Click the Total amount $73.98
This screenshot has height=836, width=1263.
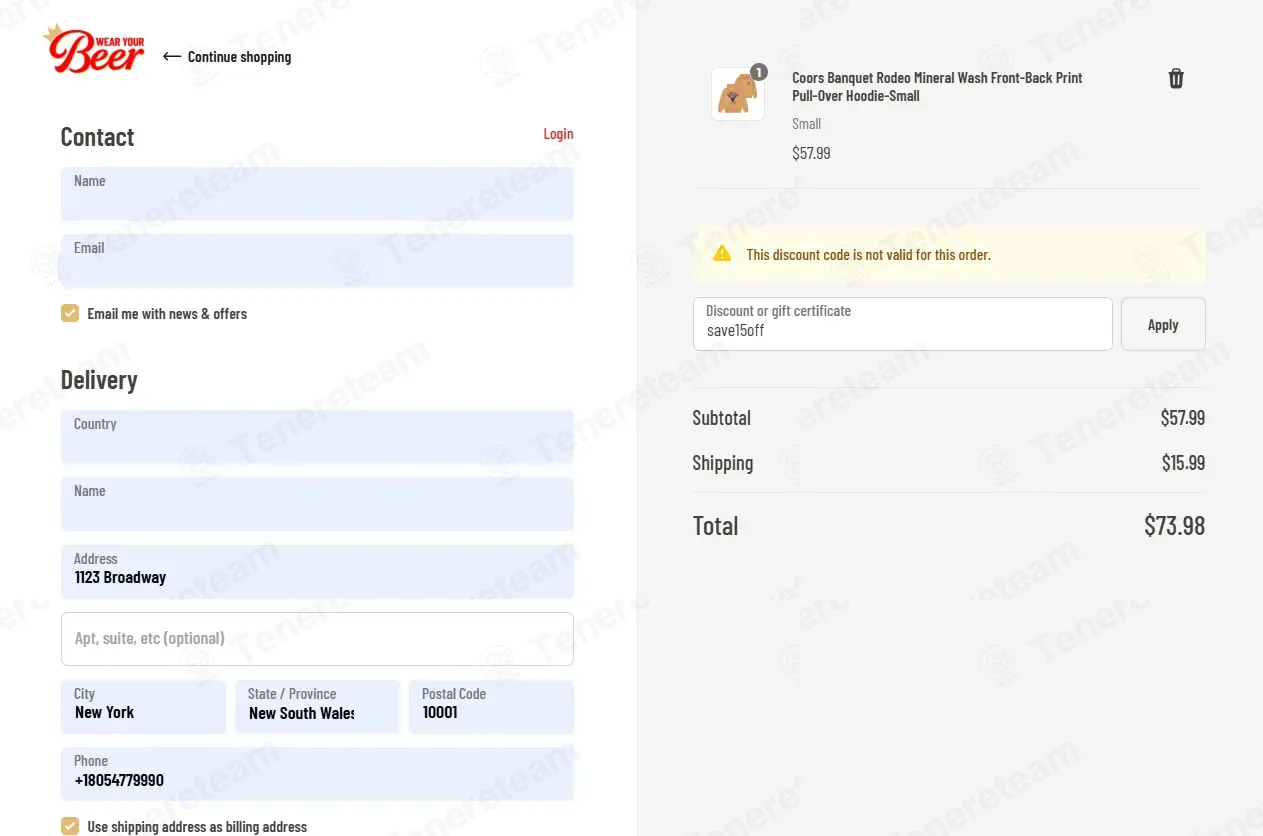point(1174,526)
